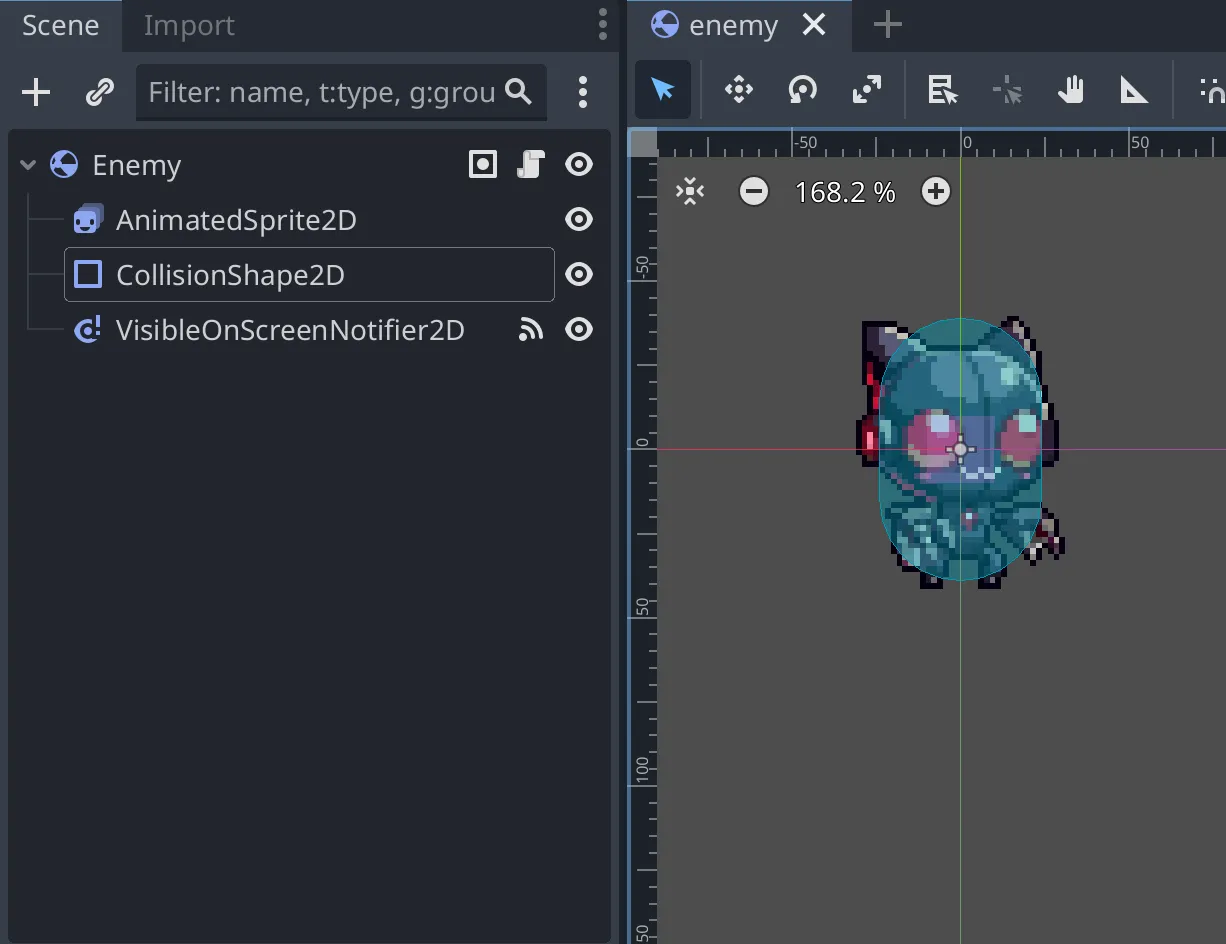Activate the Ruler Mode tool
The image size is (1226, 944).
1134,91
